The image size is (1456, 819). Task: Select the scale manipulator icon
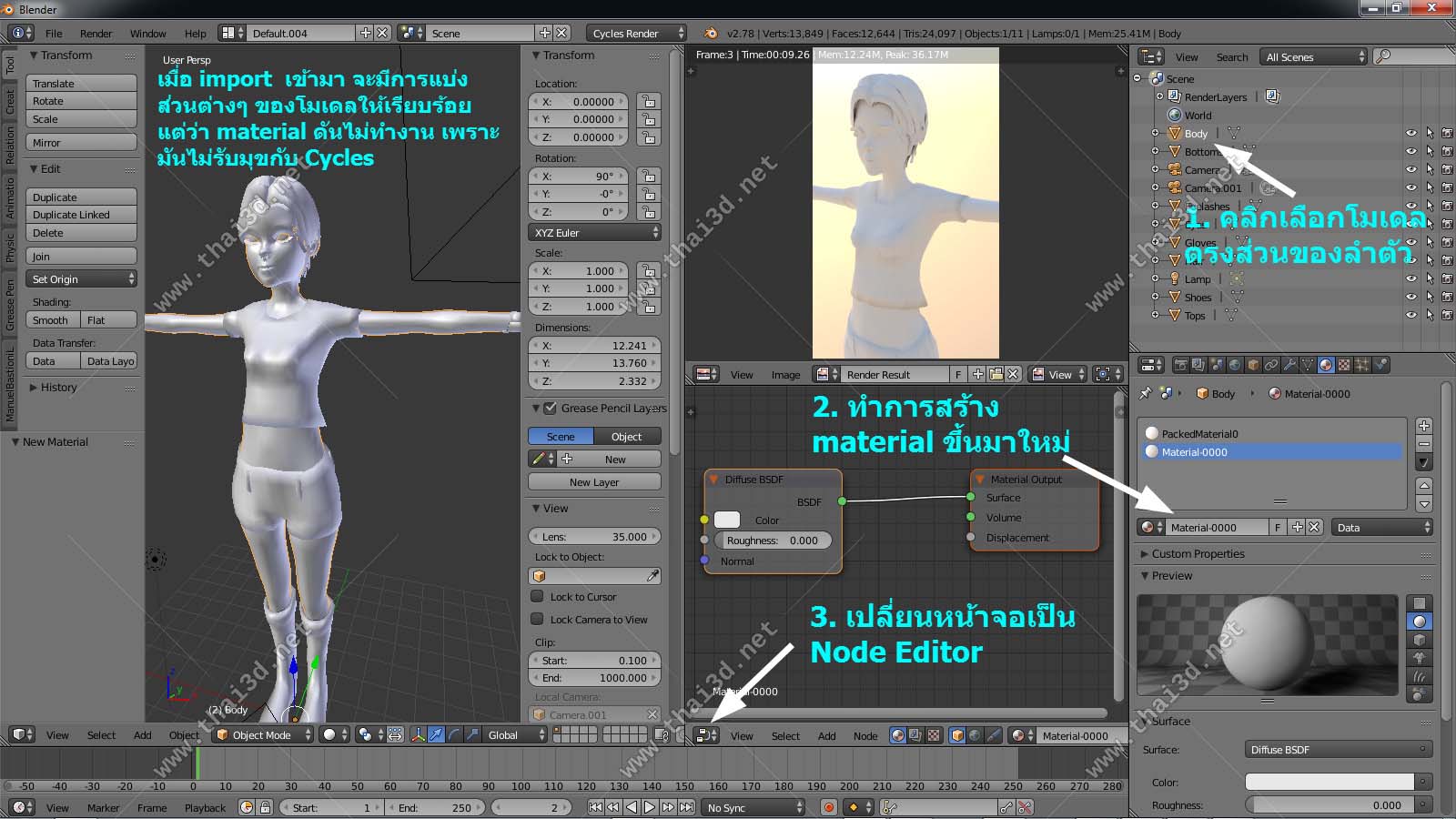[x=471, y=735]
